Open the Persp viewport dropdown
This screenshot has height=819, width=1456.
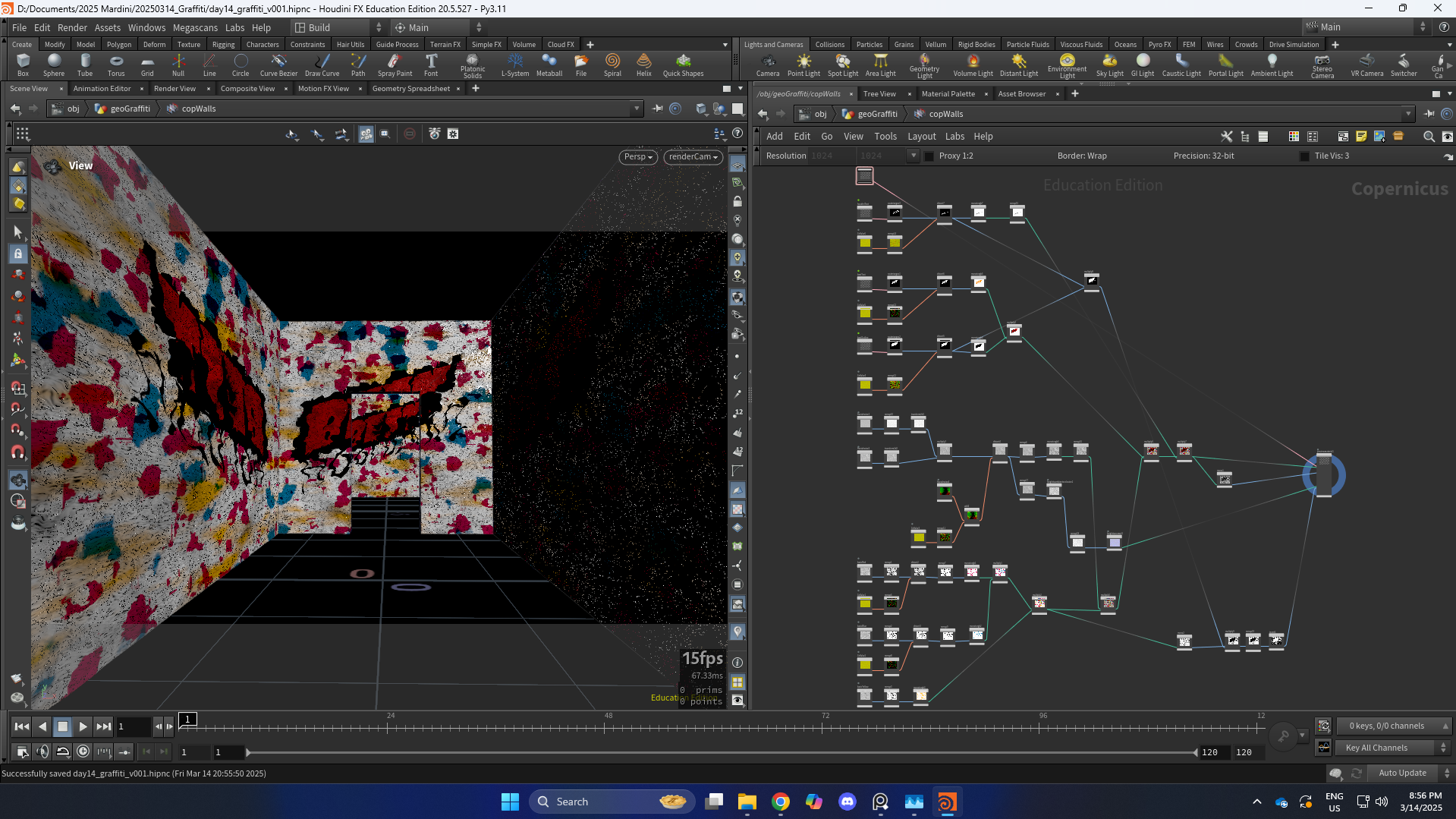638,157
